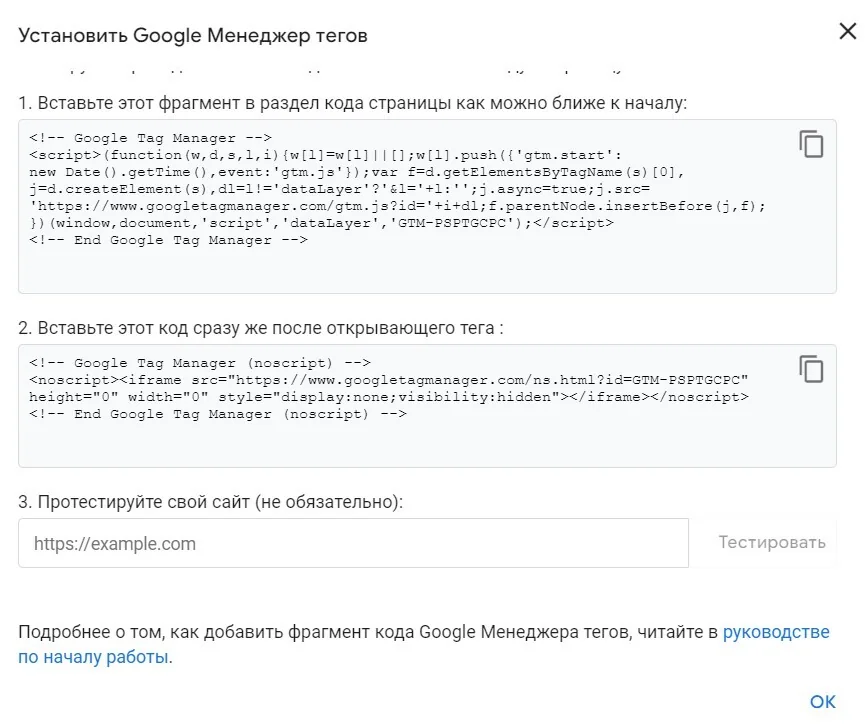Click the code line containing 'GTM-PSPTGCPC');</script>
This screenshot has width=865, height=727.
tap(321, 223)
